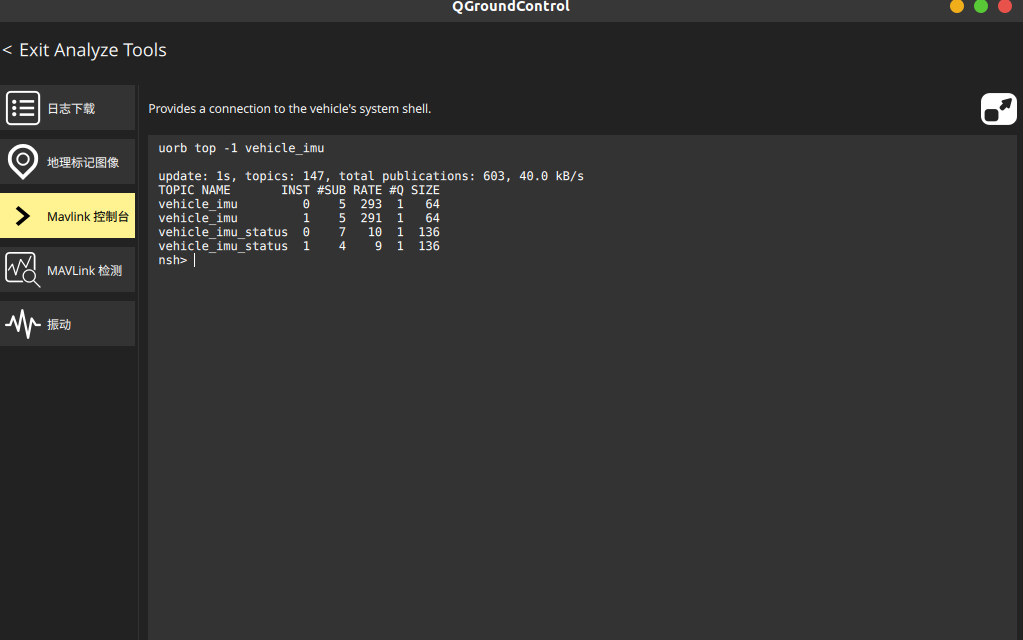Screen dimensions: 1023x640
Task: Close QGroundControl with the red button
Action: [x=1005, y=6]
